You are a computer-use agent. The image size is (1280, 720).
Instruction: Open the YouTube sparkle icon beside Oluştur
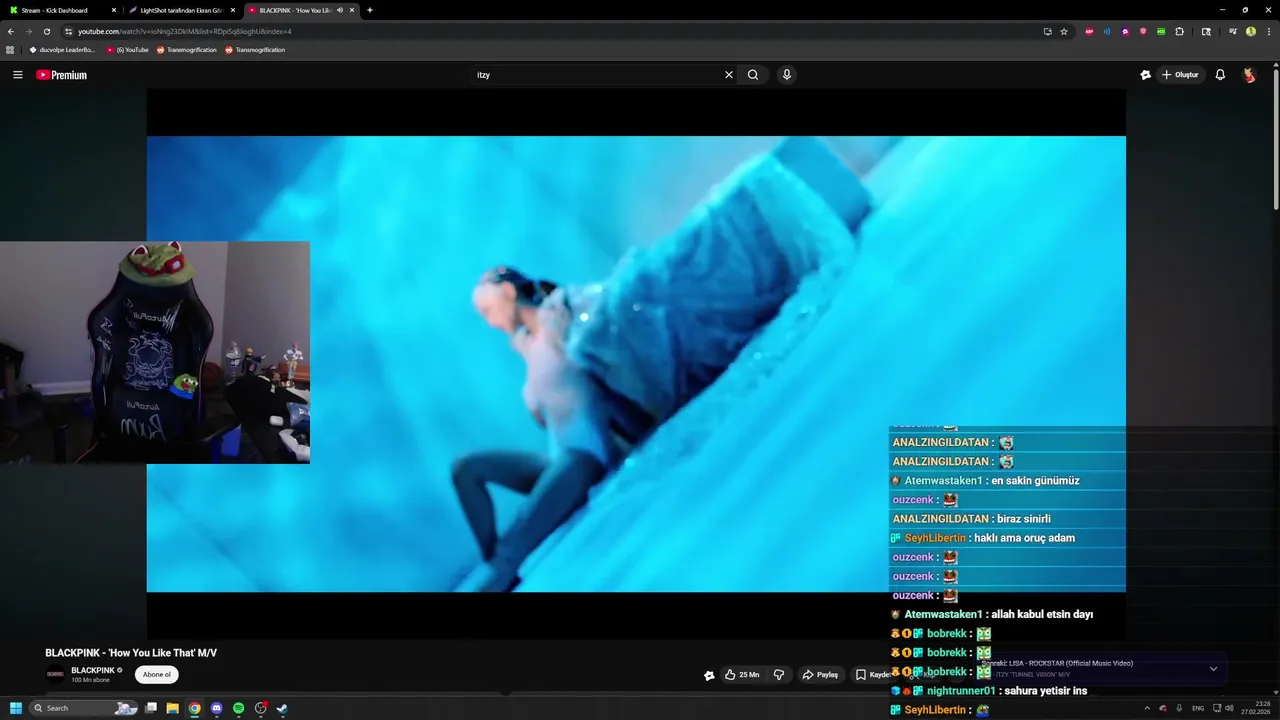[1145, 75]
